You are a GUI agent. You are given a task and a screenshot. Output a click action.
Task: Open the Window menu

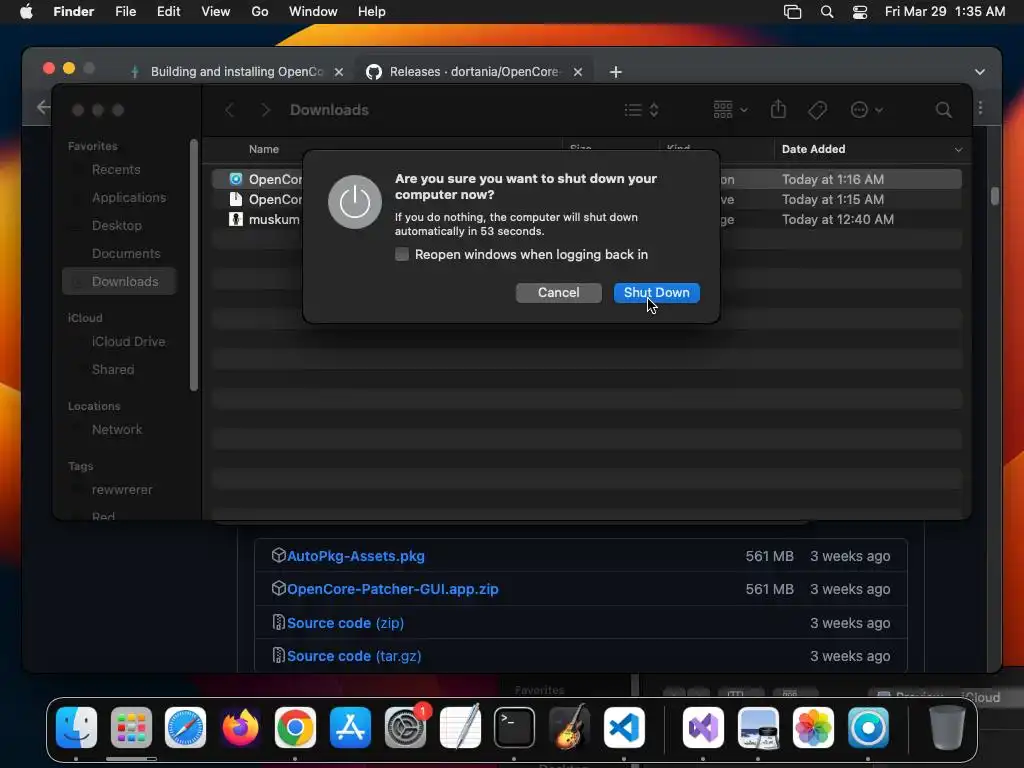click(313, 12)
